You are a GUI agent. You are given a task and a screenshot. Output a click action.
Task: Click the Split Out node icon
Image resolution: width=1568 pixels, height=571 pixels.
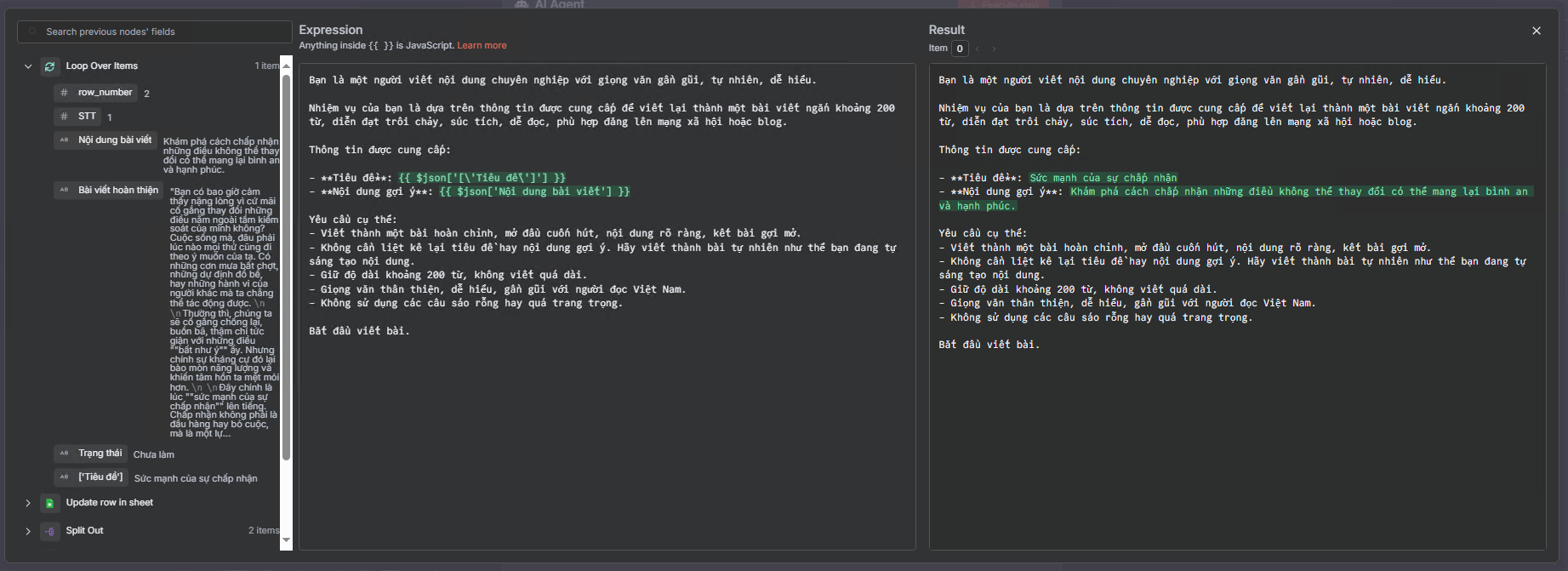click(49, 531)
